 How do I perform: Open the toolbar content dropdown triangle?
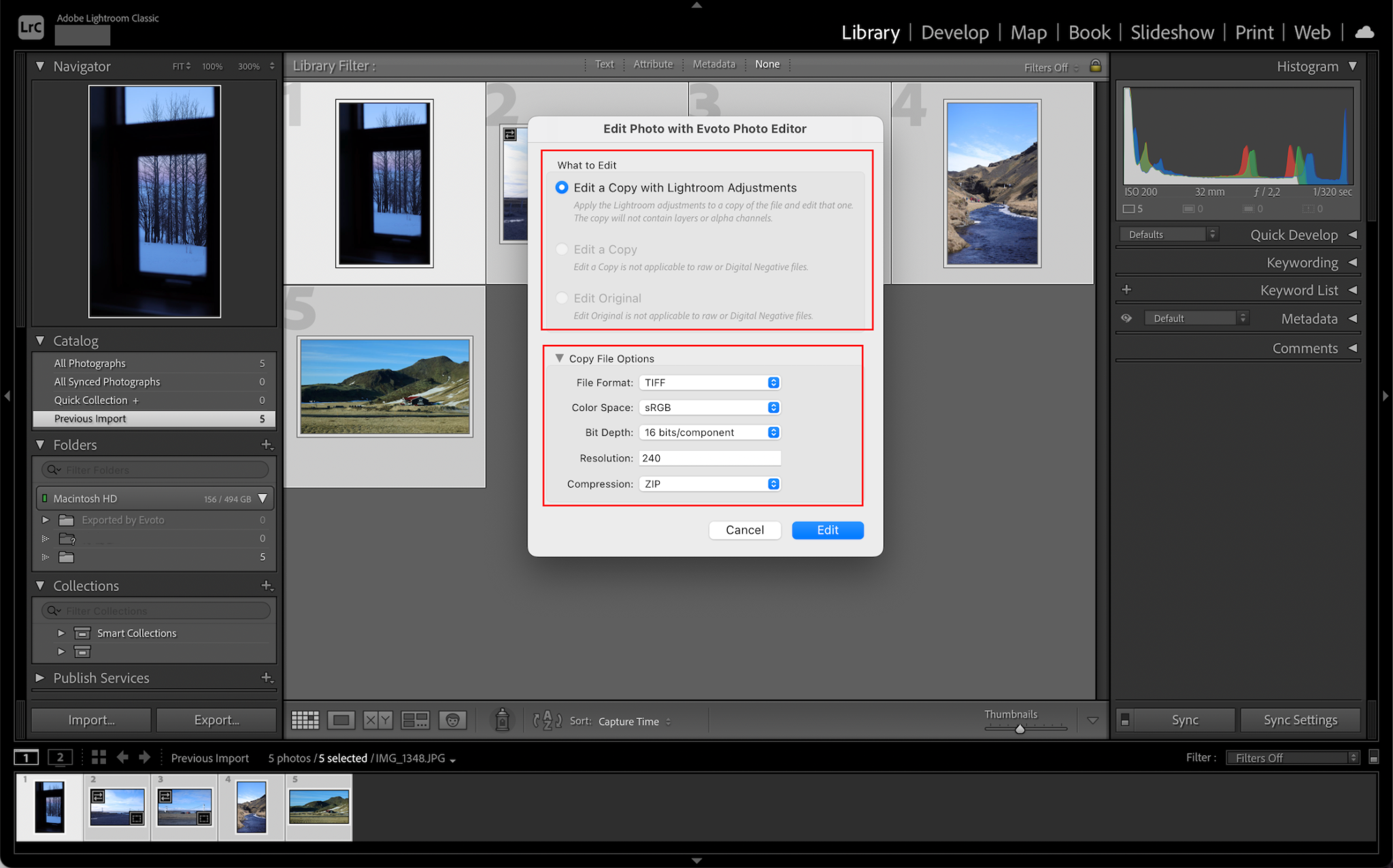coord(1092,720)
